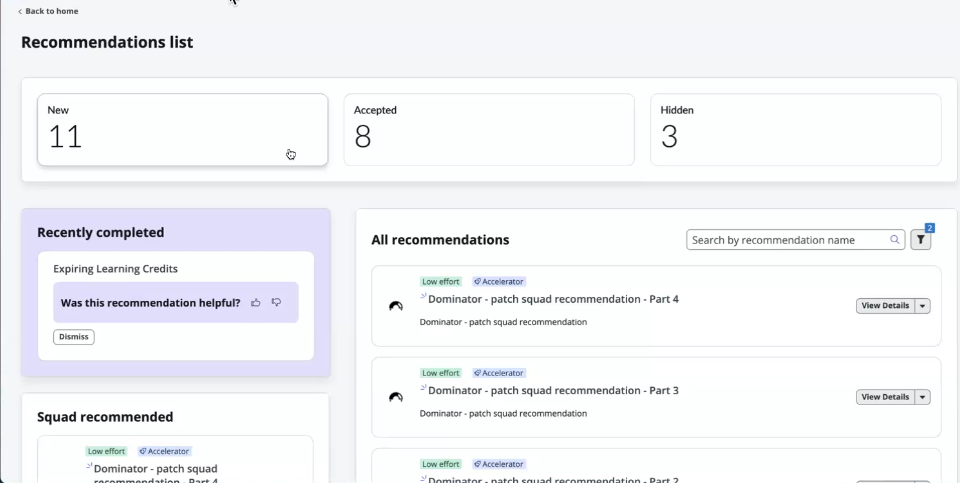Screen dimensions: 960x483
Task: Click the Recommendations list heading
Action: (107, 42)
